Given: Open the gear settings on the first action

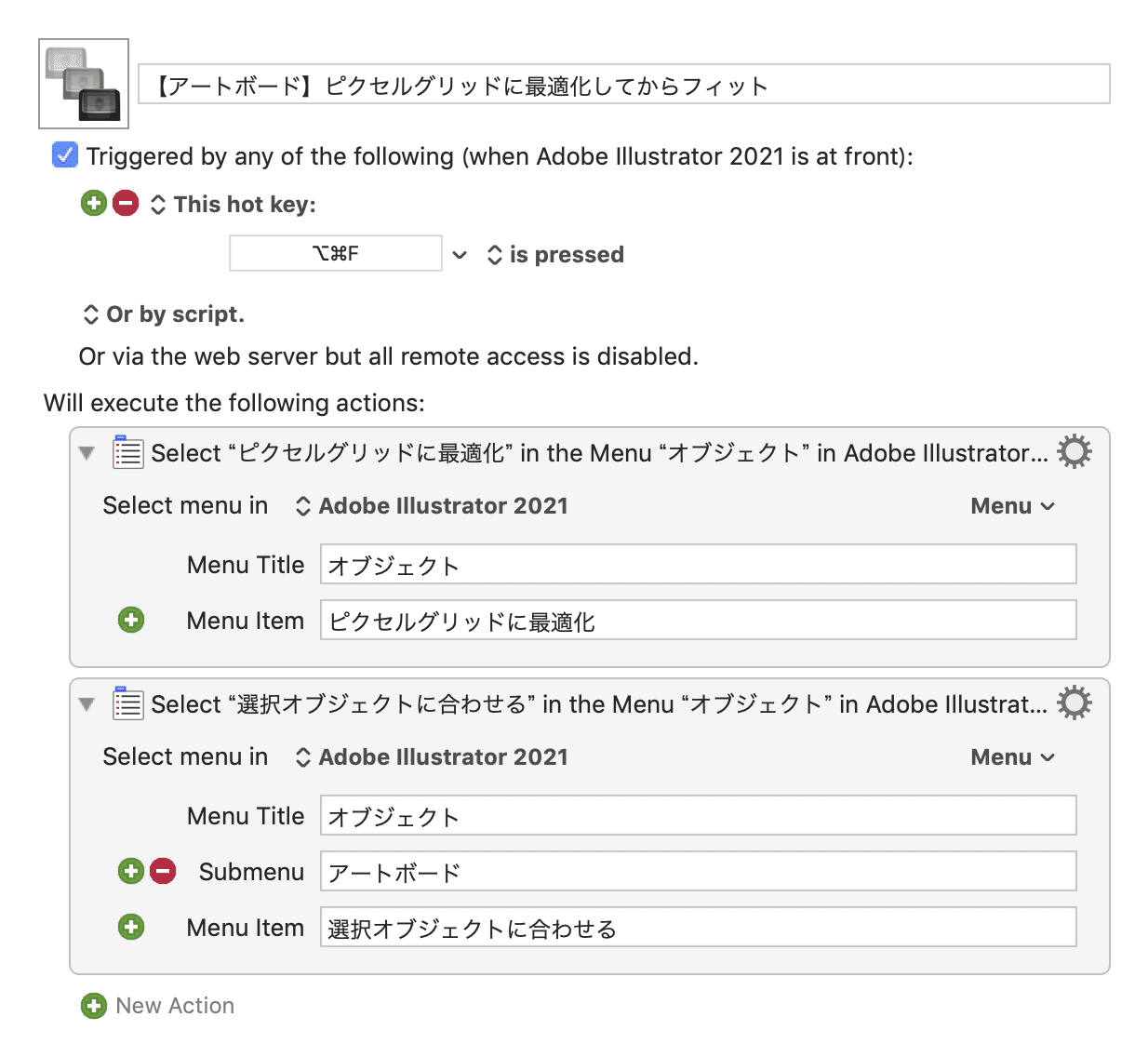Looking at the screenshot, I should pyautogui.click(x=1075, y=452).
